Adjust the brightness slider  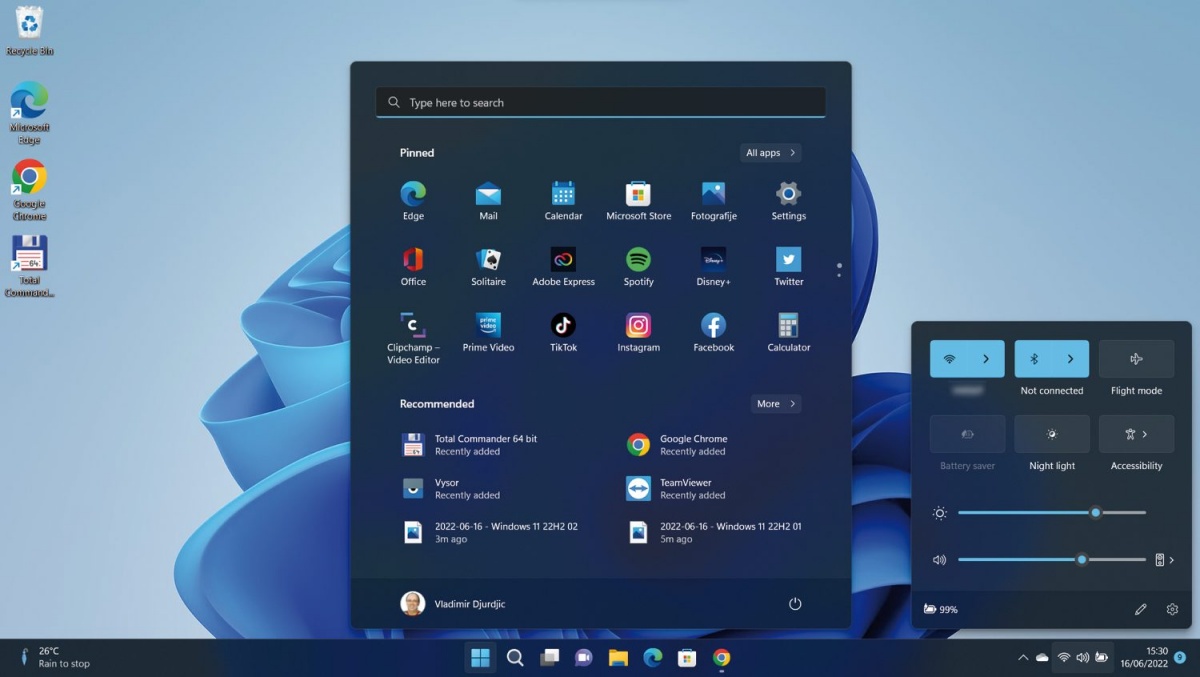point(1052,513)
